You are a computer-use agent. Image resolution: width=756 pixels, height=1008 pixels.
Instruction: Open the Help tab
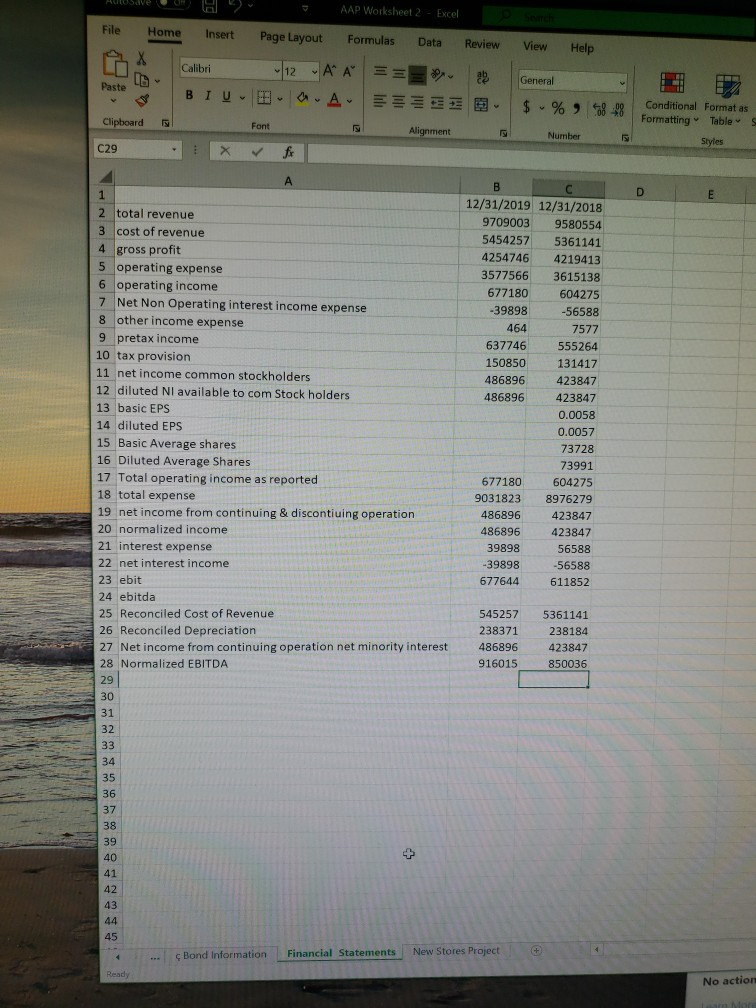(582, 48)
